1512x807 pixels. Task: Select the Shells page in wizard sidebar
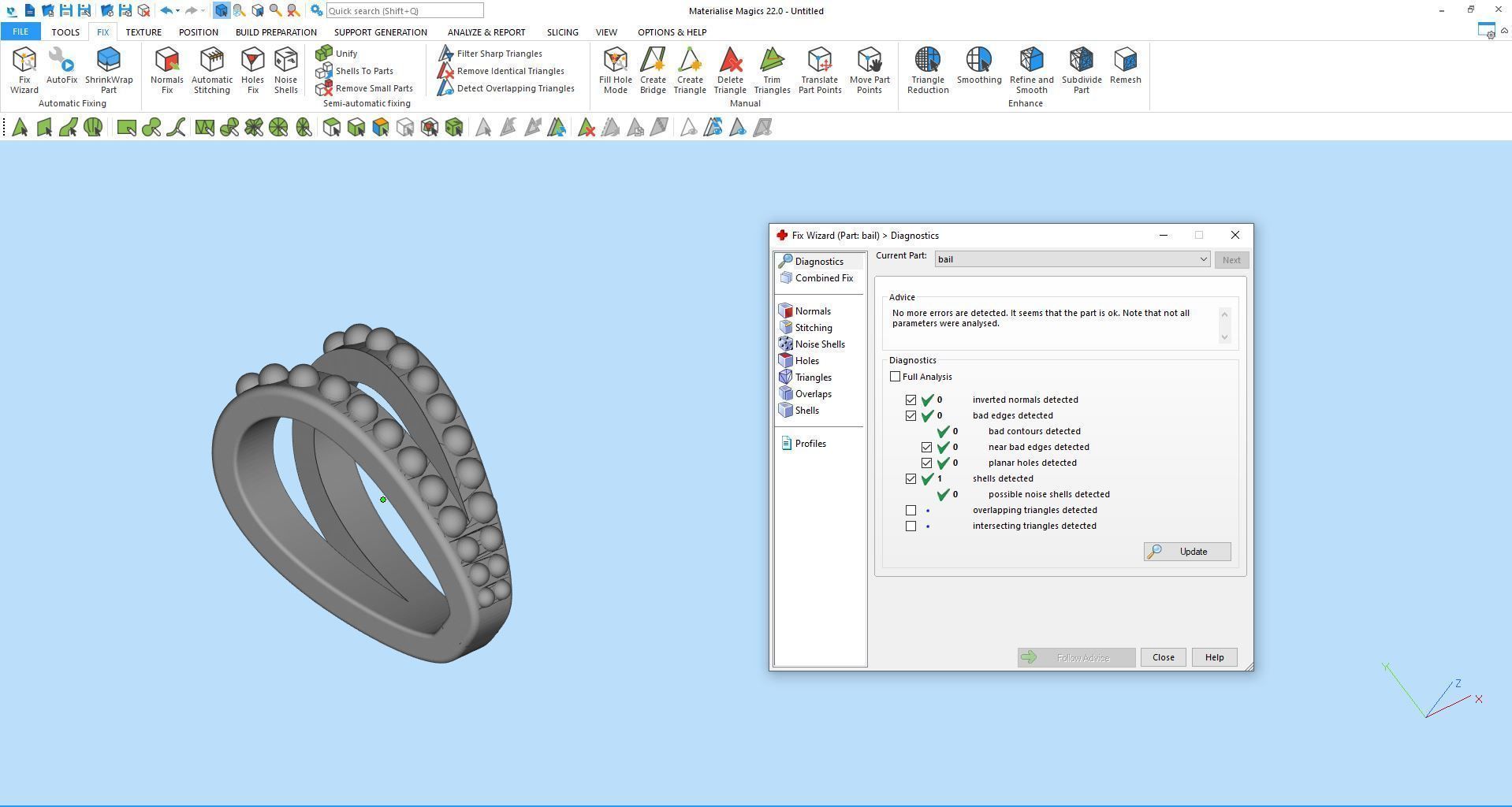[799, 411]
